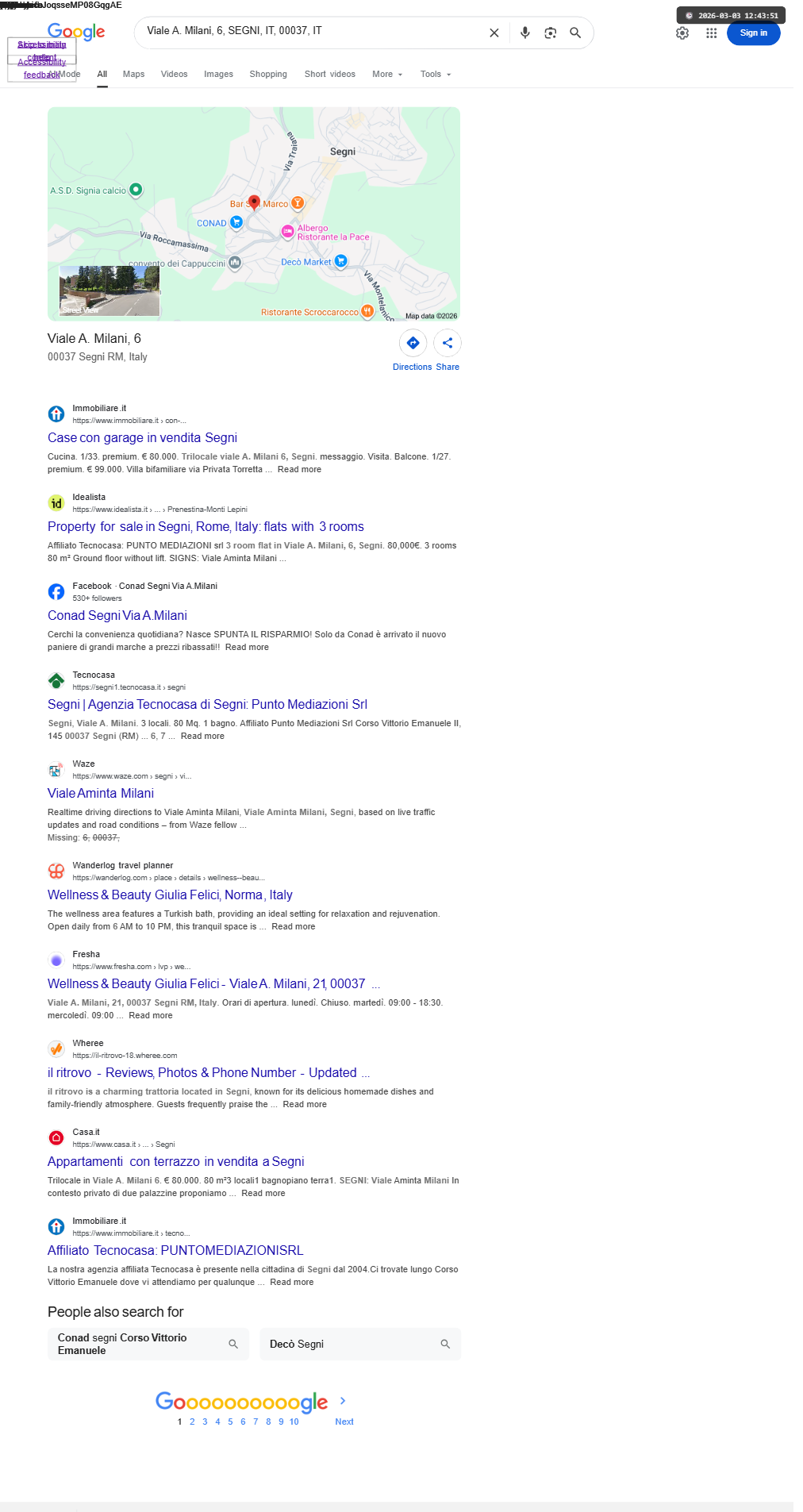Image resolution: width=803 pixels, height=1512 pixels.
Task: Open search by image camera icon
Action: click(x=550, y=33)
